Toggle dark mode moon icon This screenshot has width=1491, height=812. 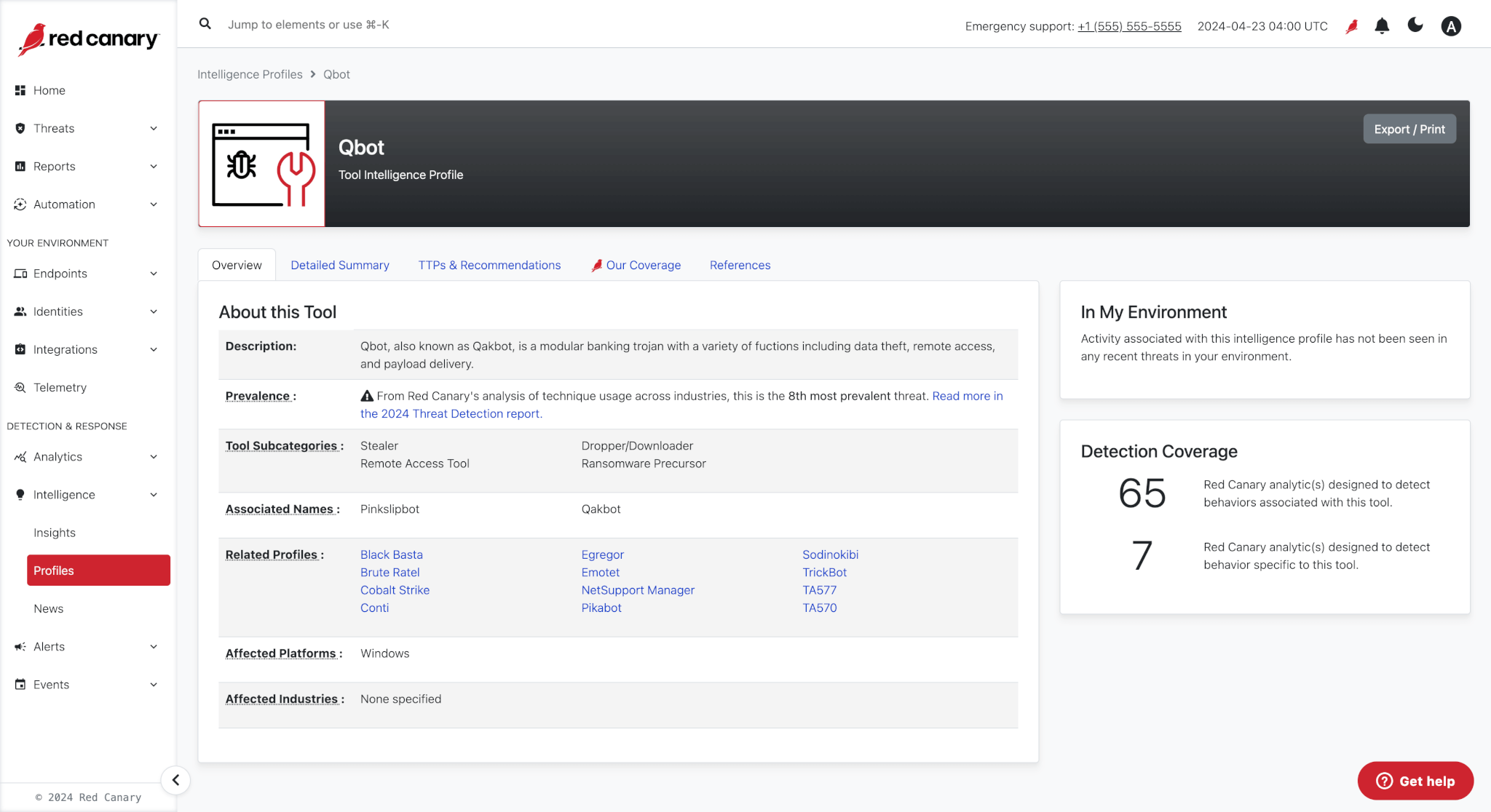(x=1415, y=25)
